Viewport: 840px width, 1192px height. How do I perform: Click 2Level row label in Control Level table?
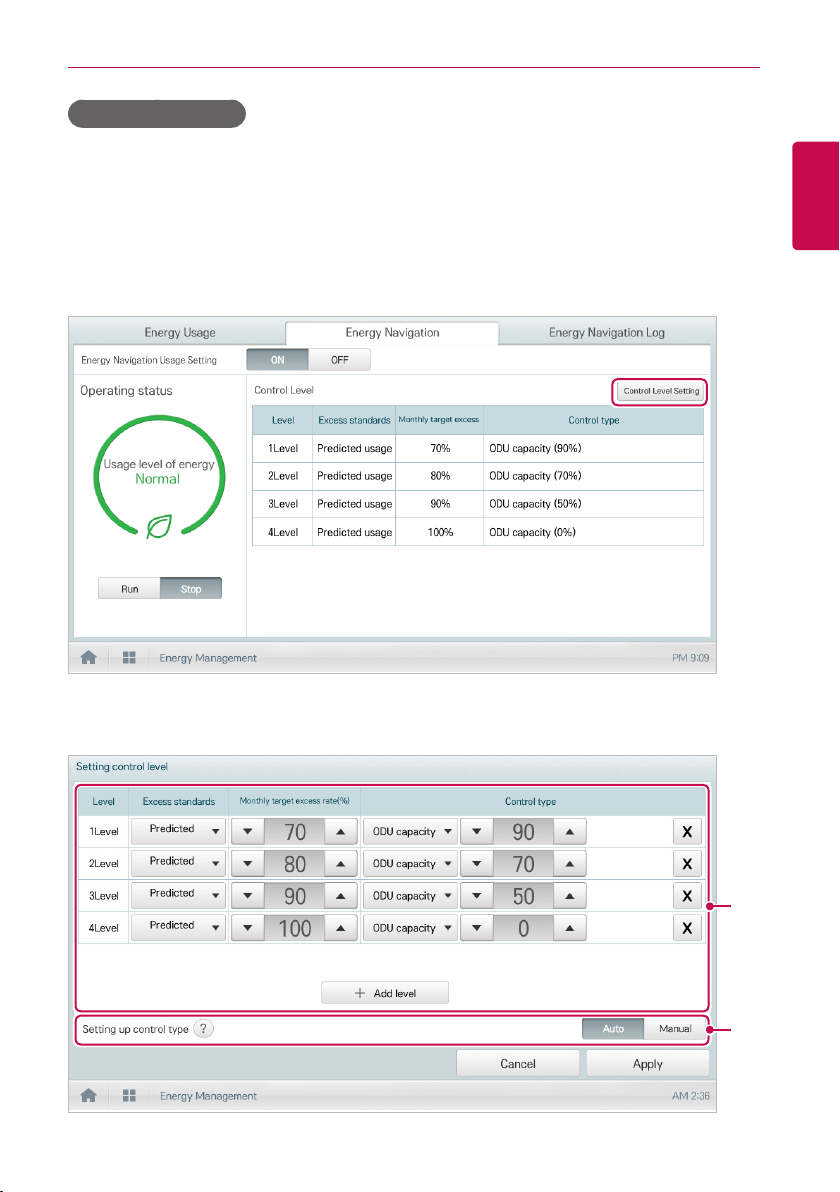pyautogui.click(x=283, y=476)
